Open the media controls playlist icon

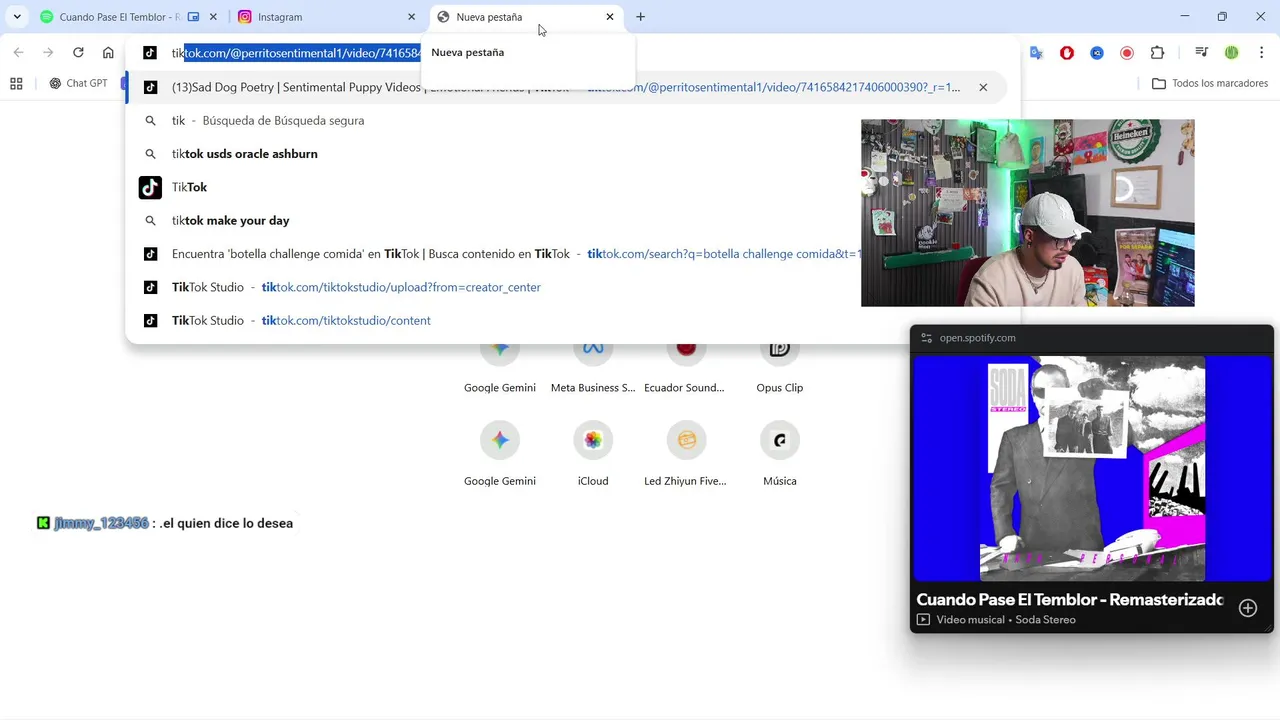tap(1201, 53)
